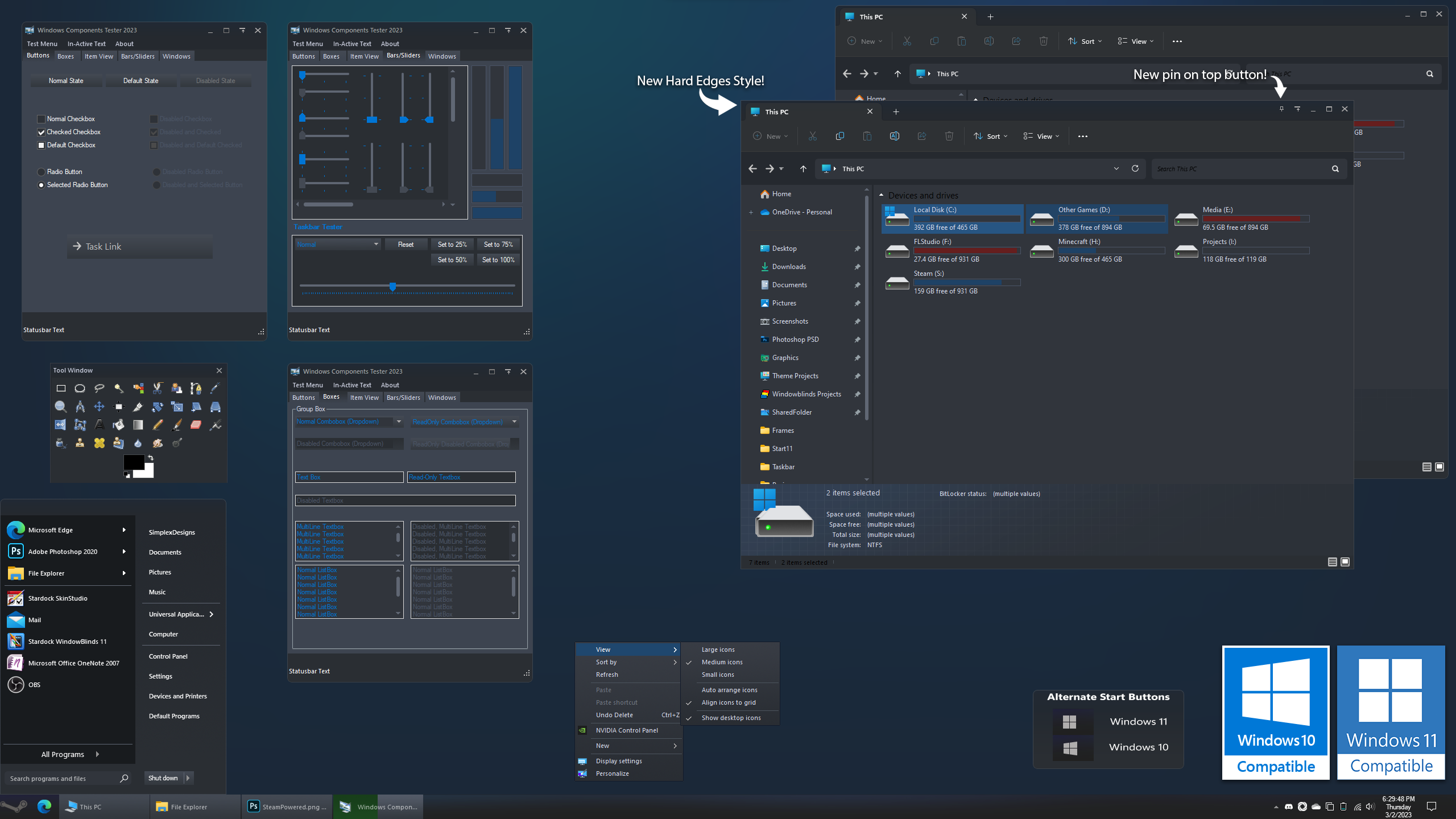The width and height of the screenshot is (1456, 819).
Task: Switch to the Item View tab
Action: (98, 56)
